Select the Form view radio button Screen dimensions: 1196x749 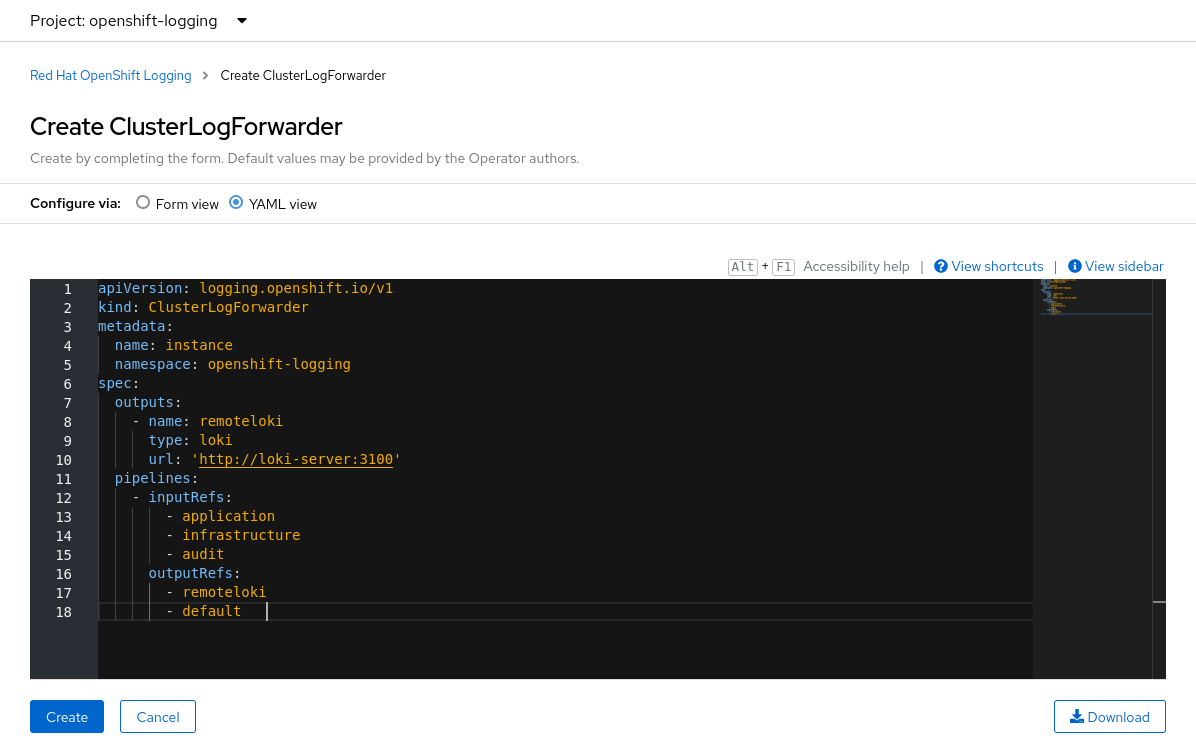[143, 203]
